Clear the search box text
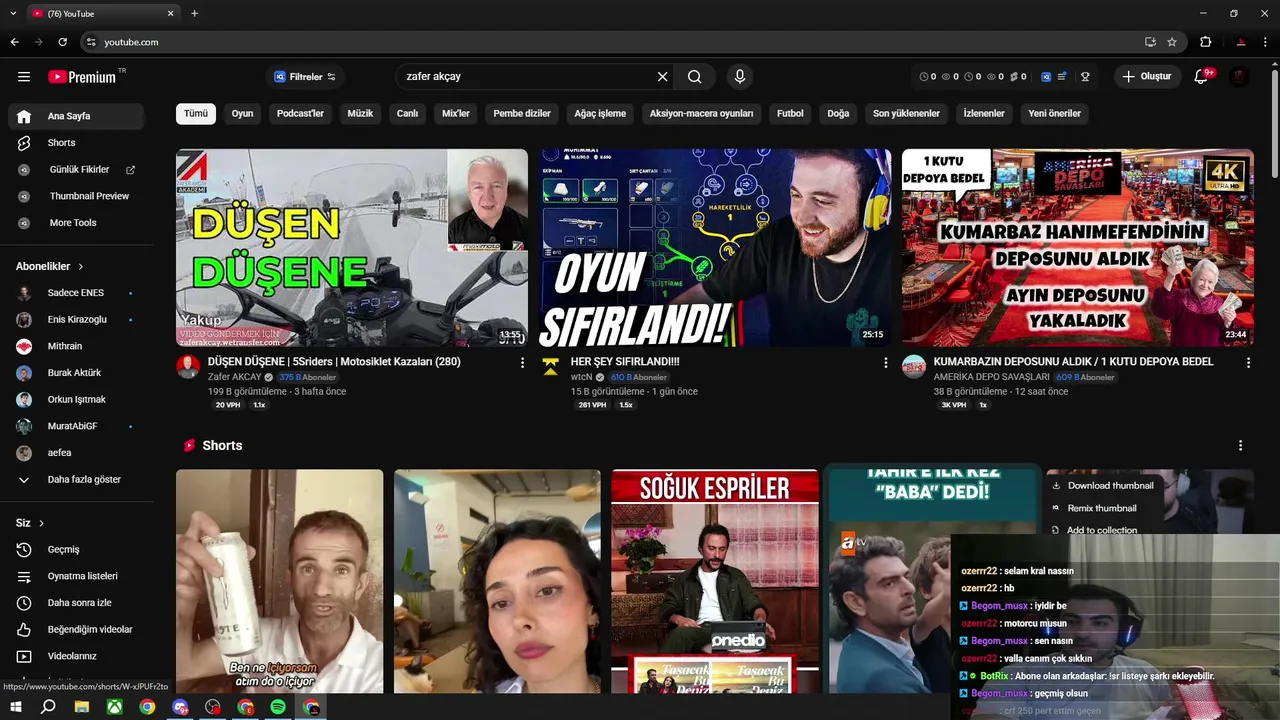The height and width of the screenshot is (720, 1280). click(x=662, y=77)
